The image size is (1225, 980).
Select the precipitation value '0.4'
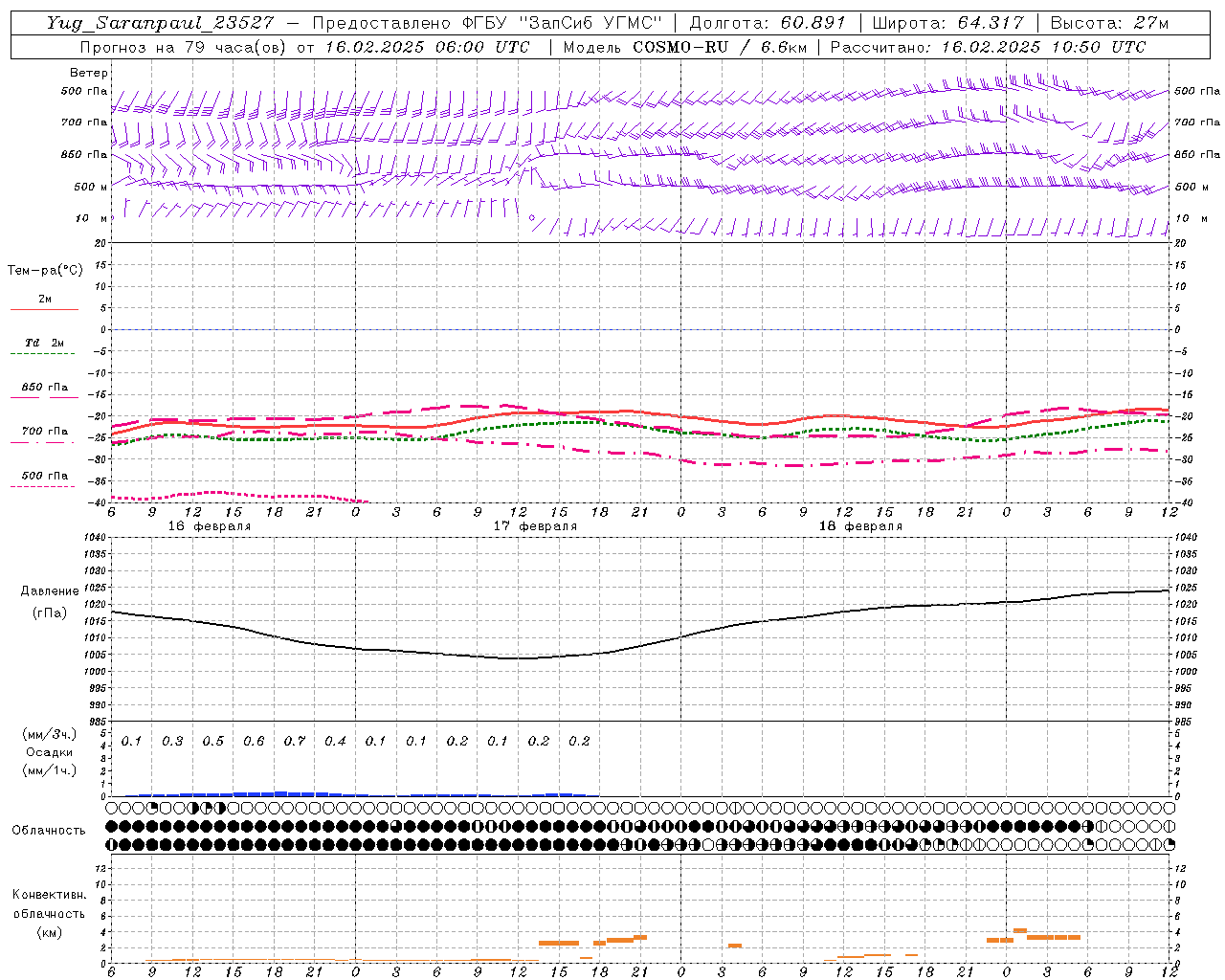335,742
